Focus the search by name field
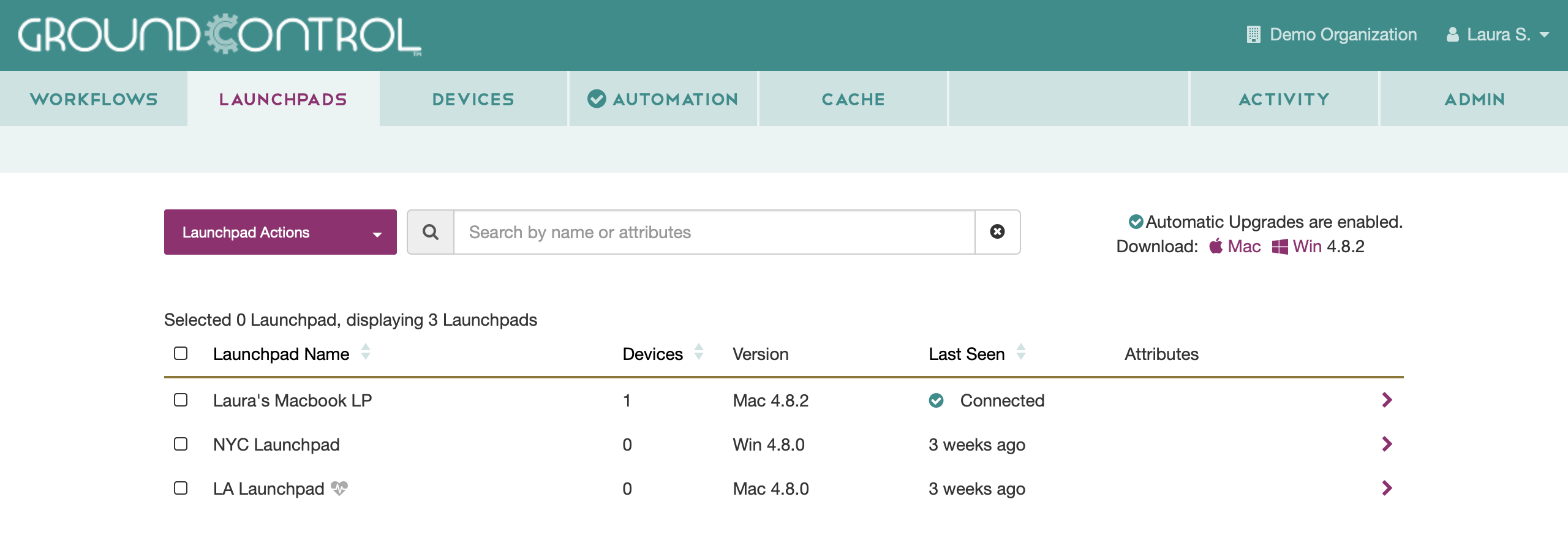This screenshot has width=1568, height=551. coord(714,232)
